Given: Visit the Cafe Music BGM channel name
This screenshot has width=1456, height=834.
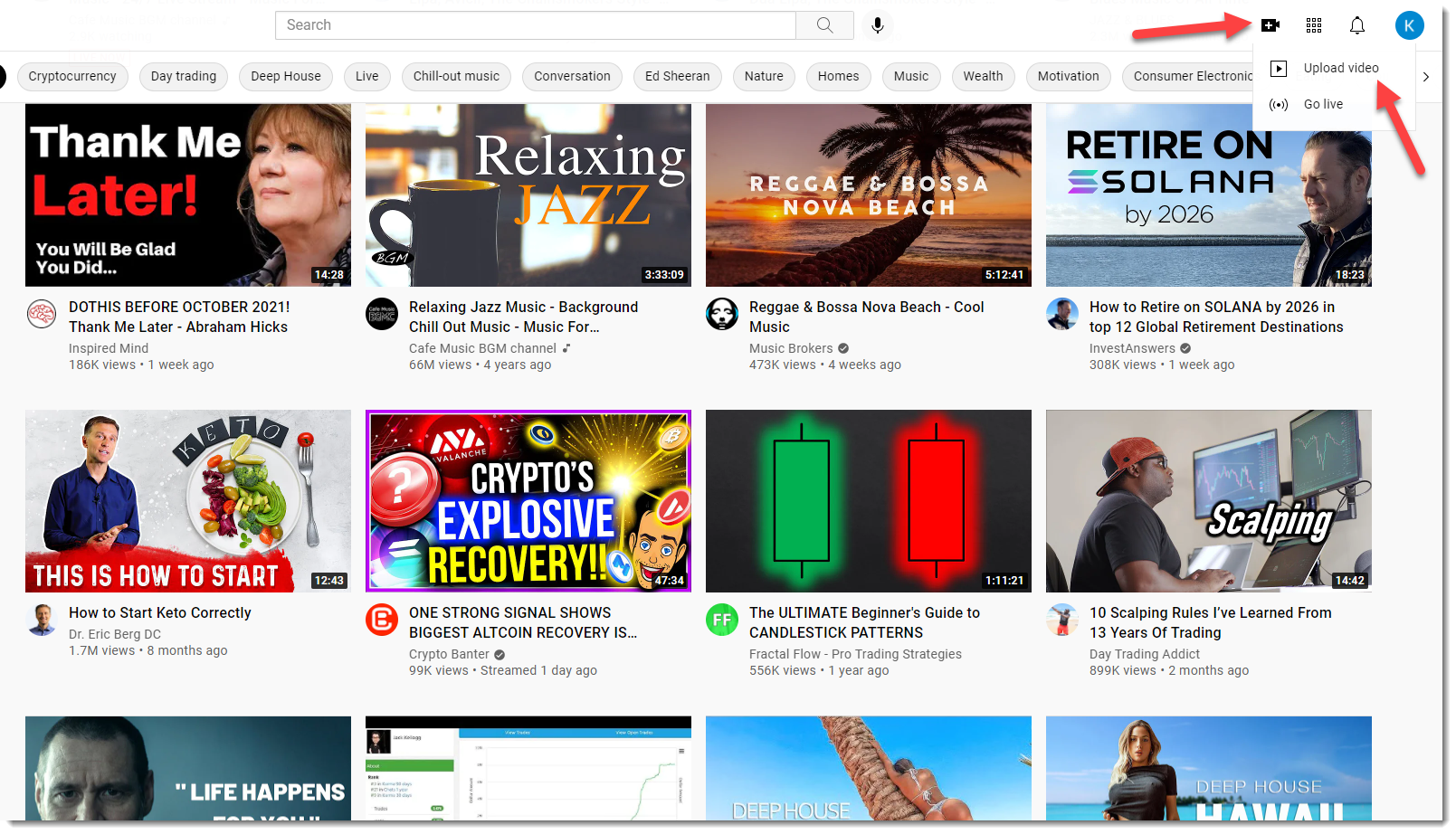Looking at the screenshot, I should [482, 348].
